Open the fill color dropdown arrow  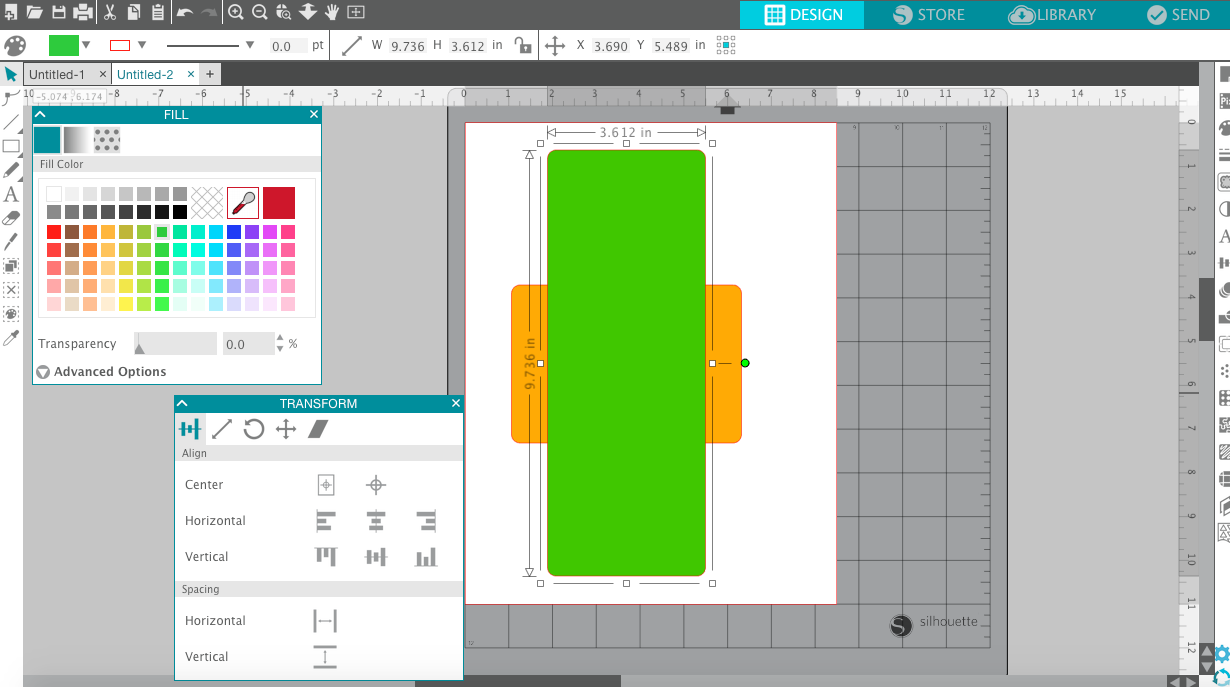tap(86, 45)
